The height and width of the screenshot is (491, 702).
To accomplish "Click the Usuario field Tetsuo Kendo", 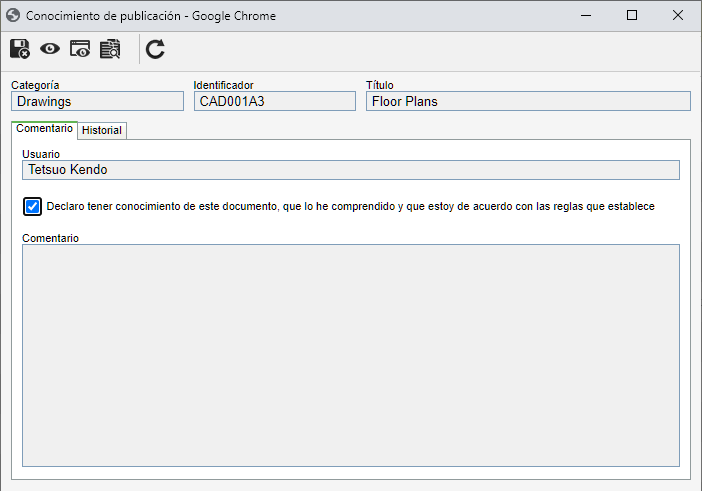I will 351,170.
